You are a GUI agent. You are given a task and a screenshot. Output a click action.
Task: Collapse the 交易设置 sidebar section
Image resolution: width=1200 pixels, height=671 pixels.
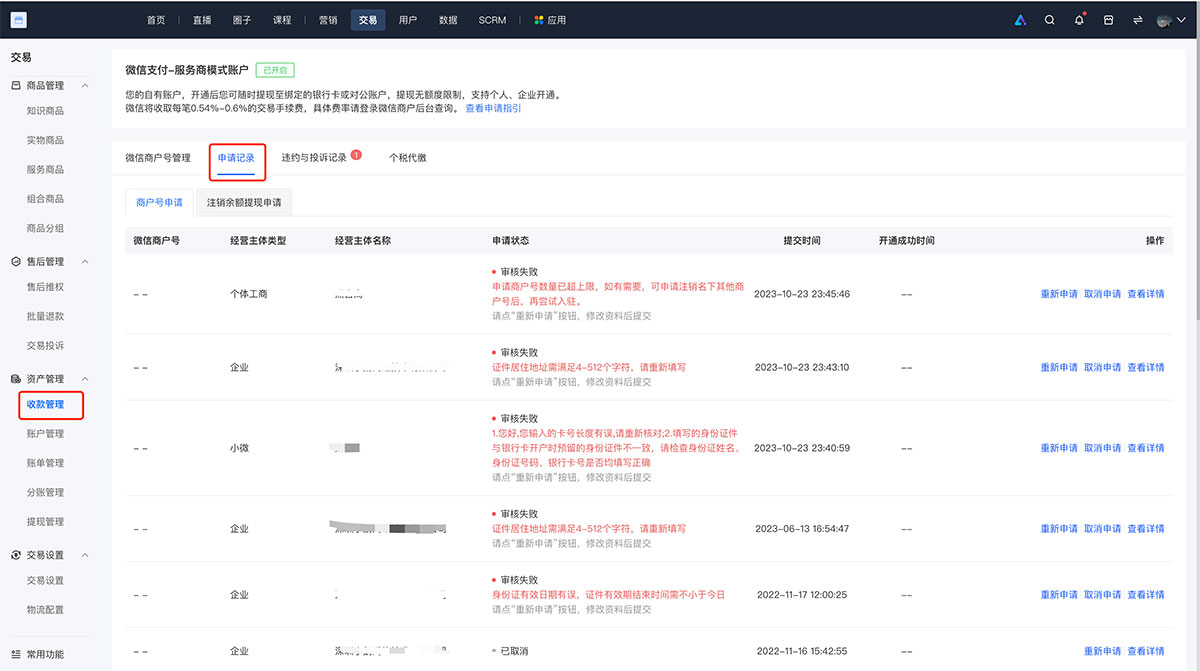[85, 555]
